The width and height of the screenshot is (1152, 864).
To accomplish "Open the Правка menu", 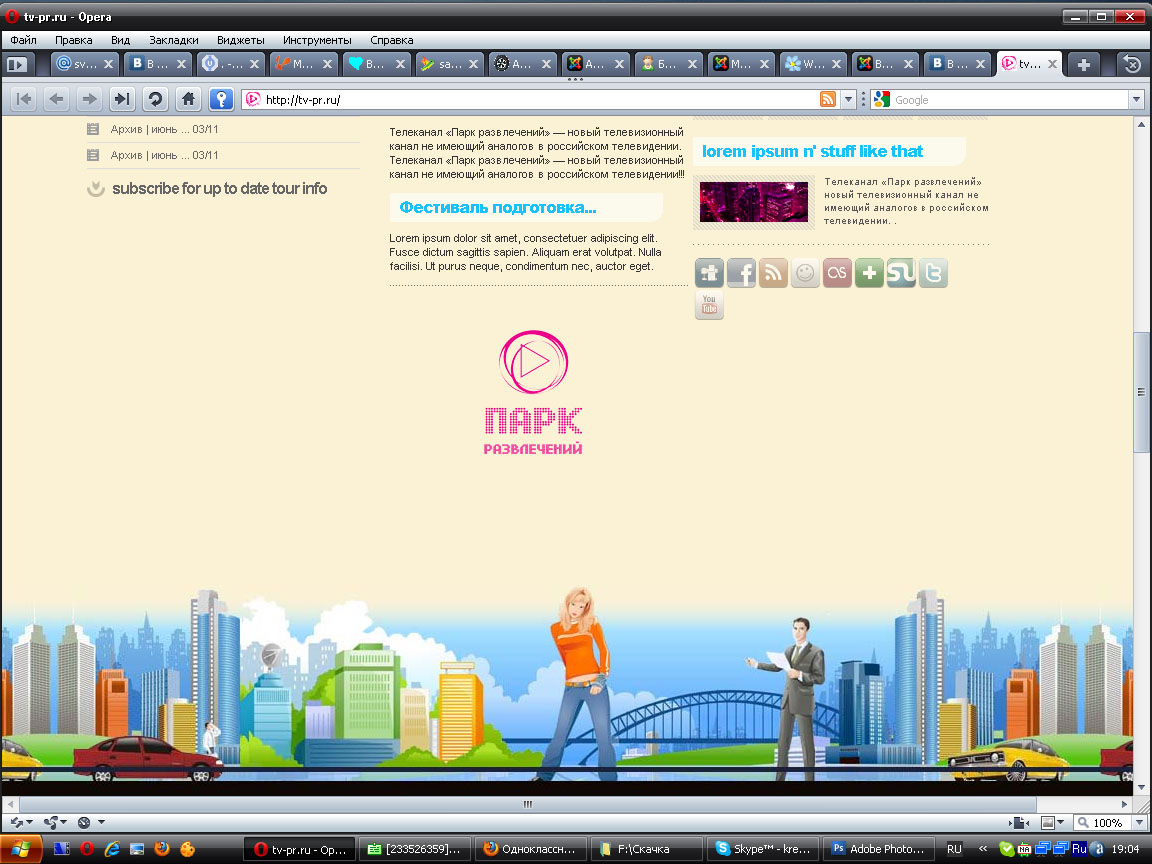I will (x=73, y=40).
